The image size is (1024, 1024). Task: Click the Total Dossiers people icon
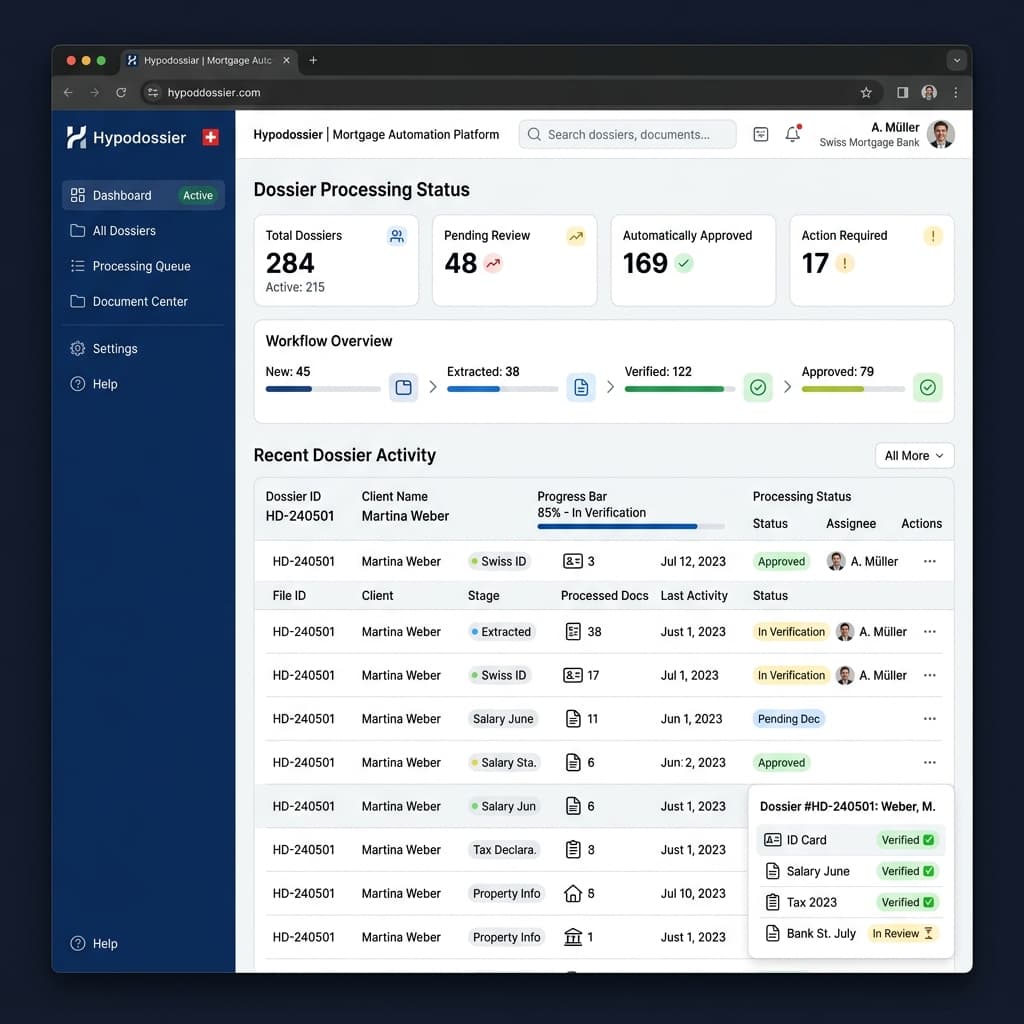point(397,236)
